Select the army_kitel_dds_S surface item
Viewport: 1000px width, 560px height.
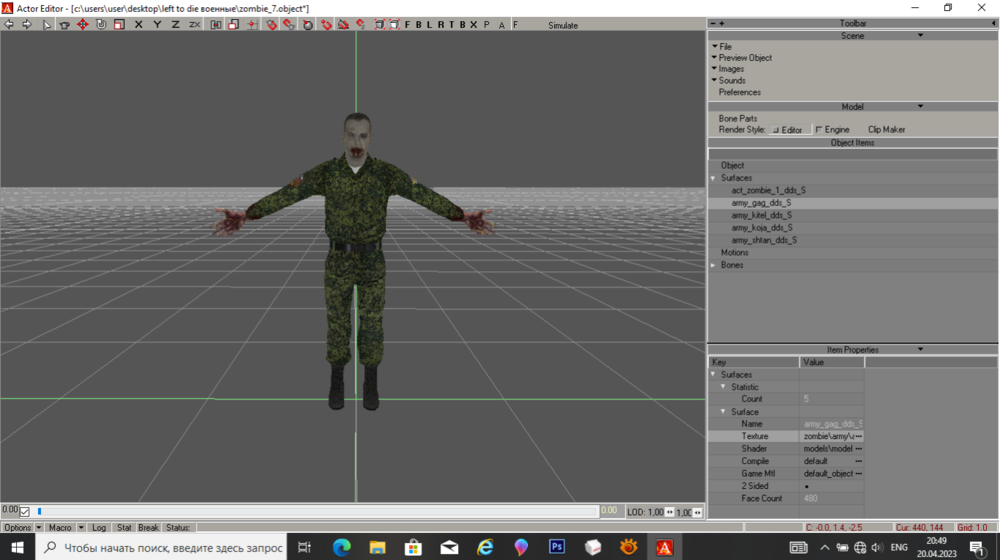[x=761, y=215]
